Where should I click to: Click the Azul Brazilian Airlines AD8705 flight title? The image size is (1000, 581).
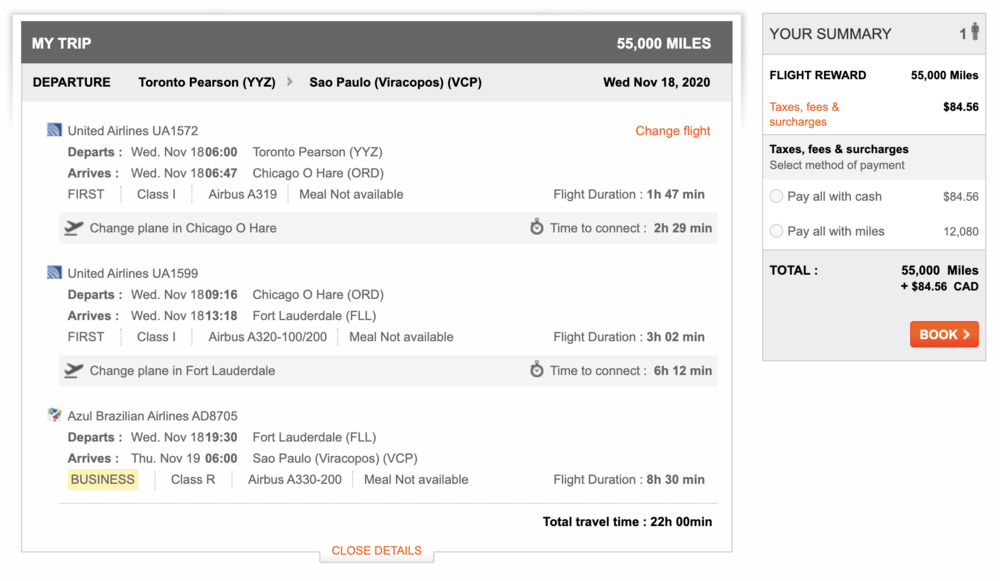[x=152, y=416]
